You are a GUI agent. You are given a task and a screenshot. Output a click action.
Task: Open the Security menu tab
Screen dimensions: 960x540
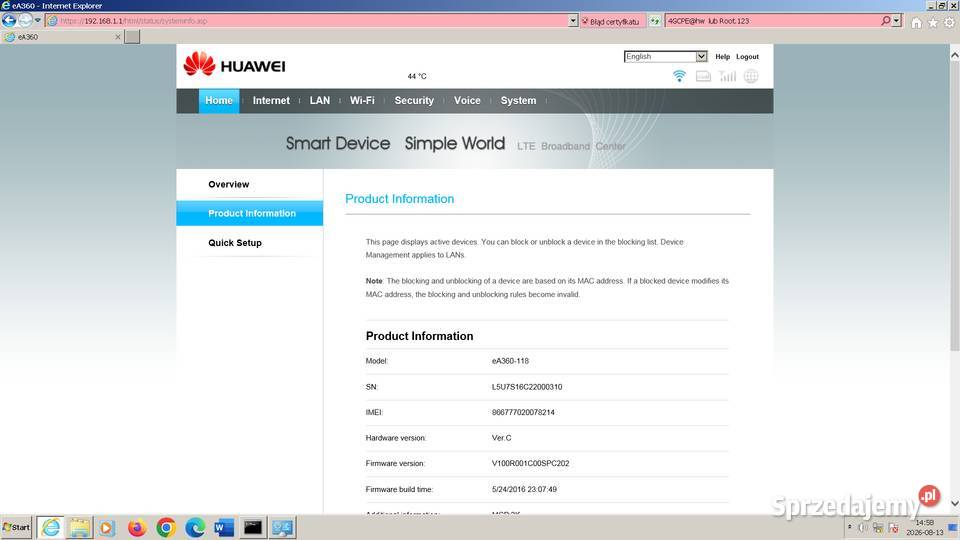[414, 100]
